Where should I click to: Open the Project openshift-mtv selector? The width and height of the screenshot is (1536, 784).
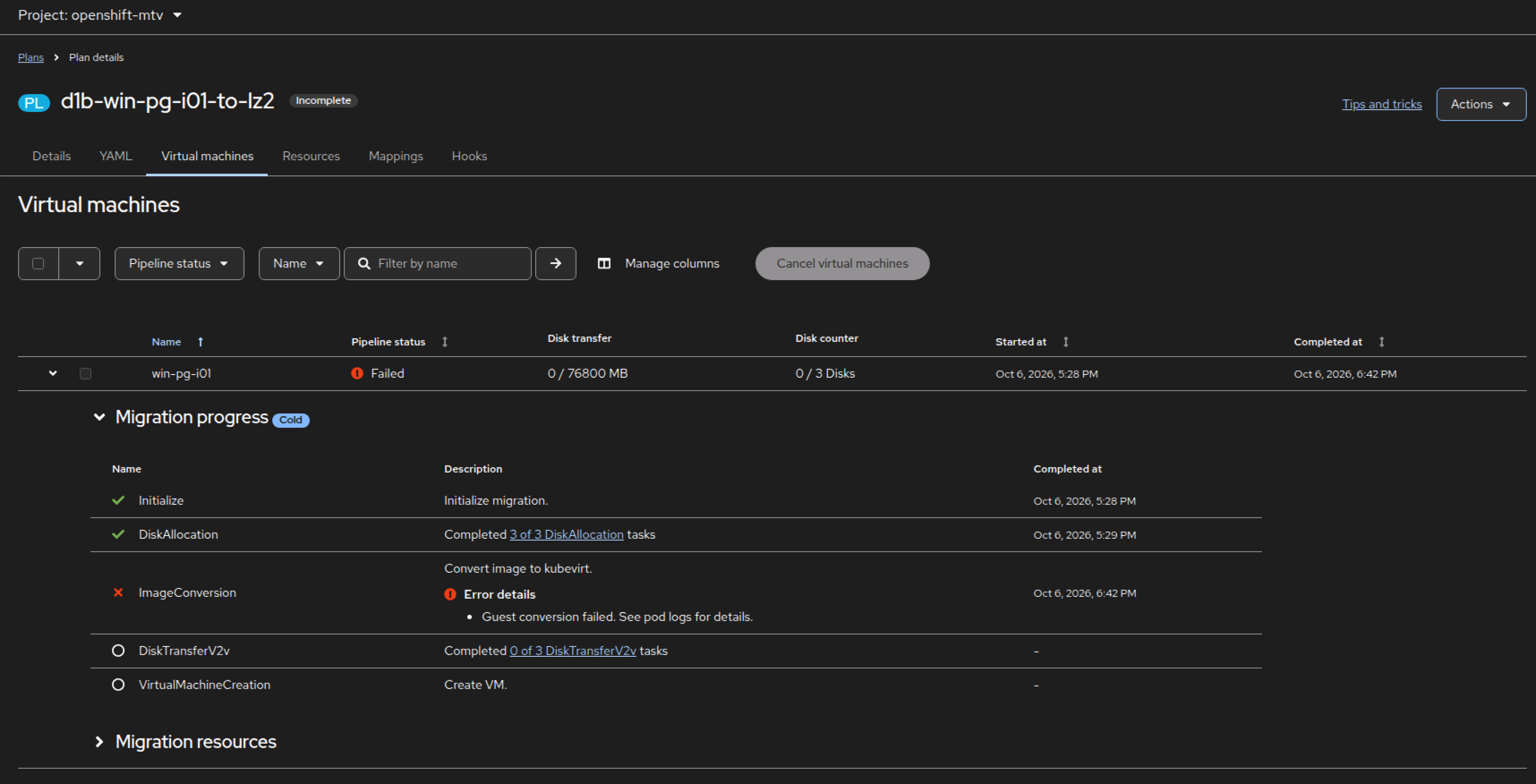click(100, 15)
